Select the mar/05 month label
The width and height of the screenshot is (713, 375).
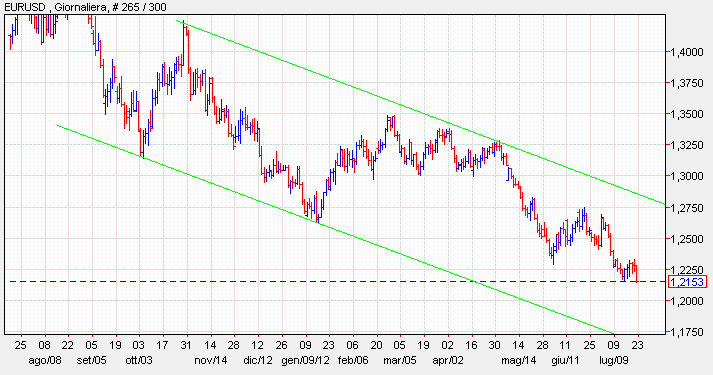pyautogui.click(x=400, y=360)
